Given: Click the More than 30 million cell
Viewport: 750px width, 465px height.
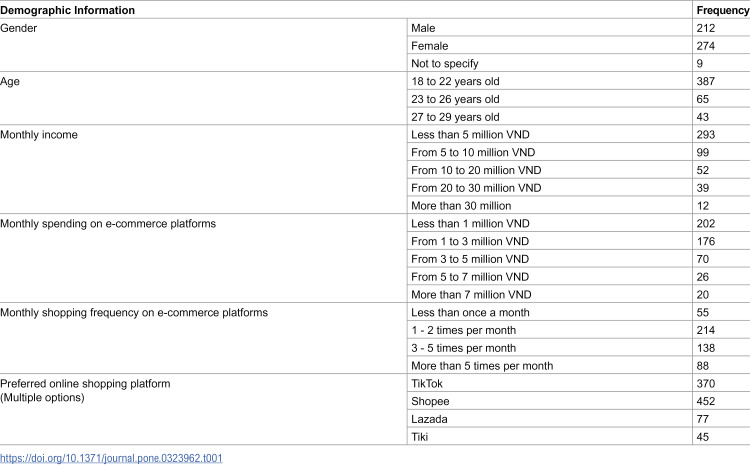Looking at the screenshot, I should click(461, 205).
